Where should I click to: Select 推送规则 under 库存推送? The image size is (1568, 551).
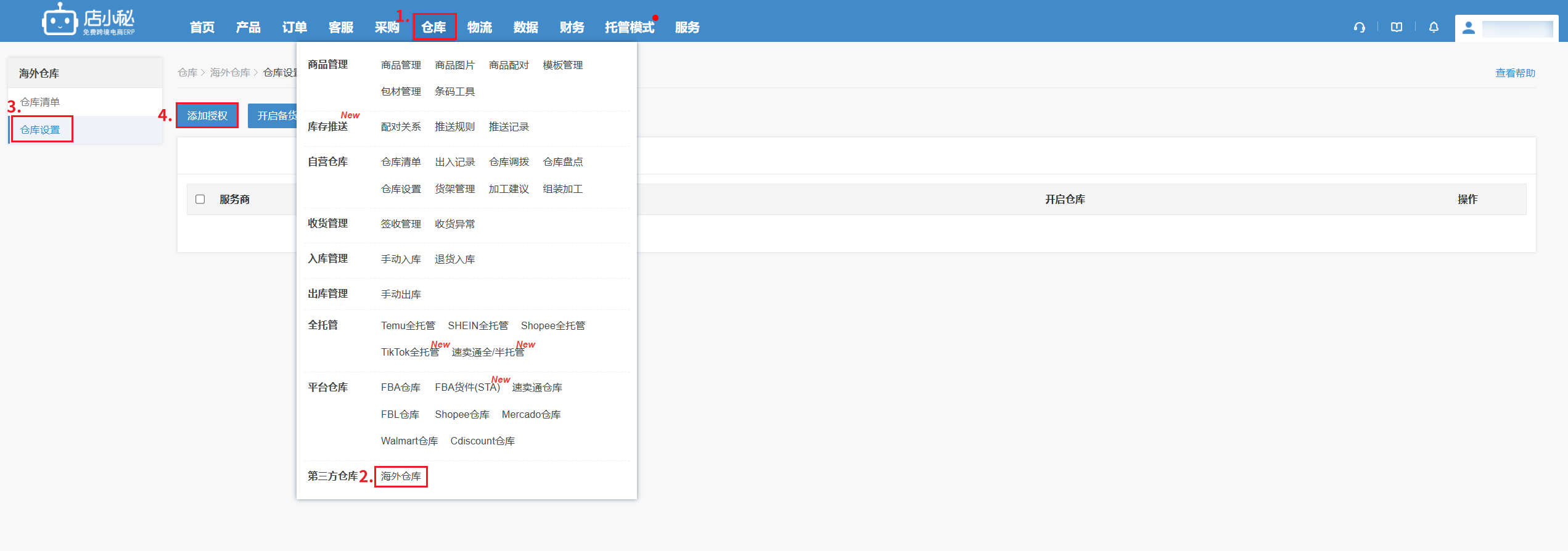[454, 127]
